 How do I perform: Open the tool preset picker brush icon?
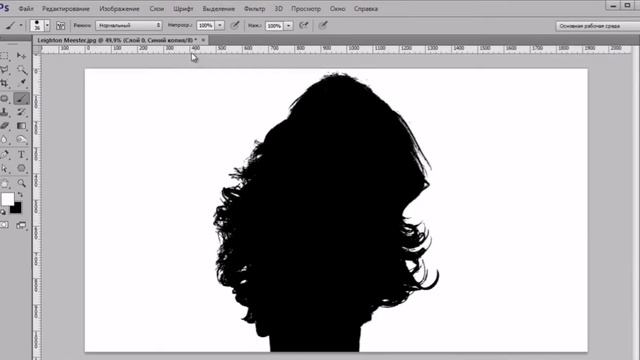(10, 25)
